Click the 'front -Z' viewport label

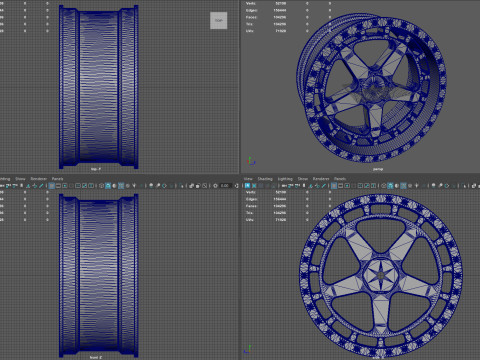pyautogui.click(x=96, y=357)
